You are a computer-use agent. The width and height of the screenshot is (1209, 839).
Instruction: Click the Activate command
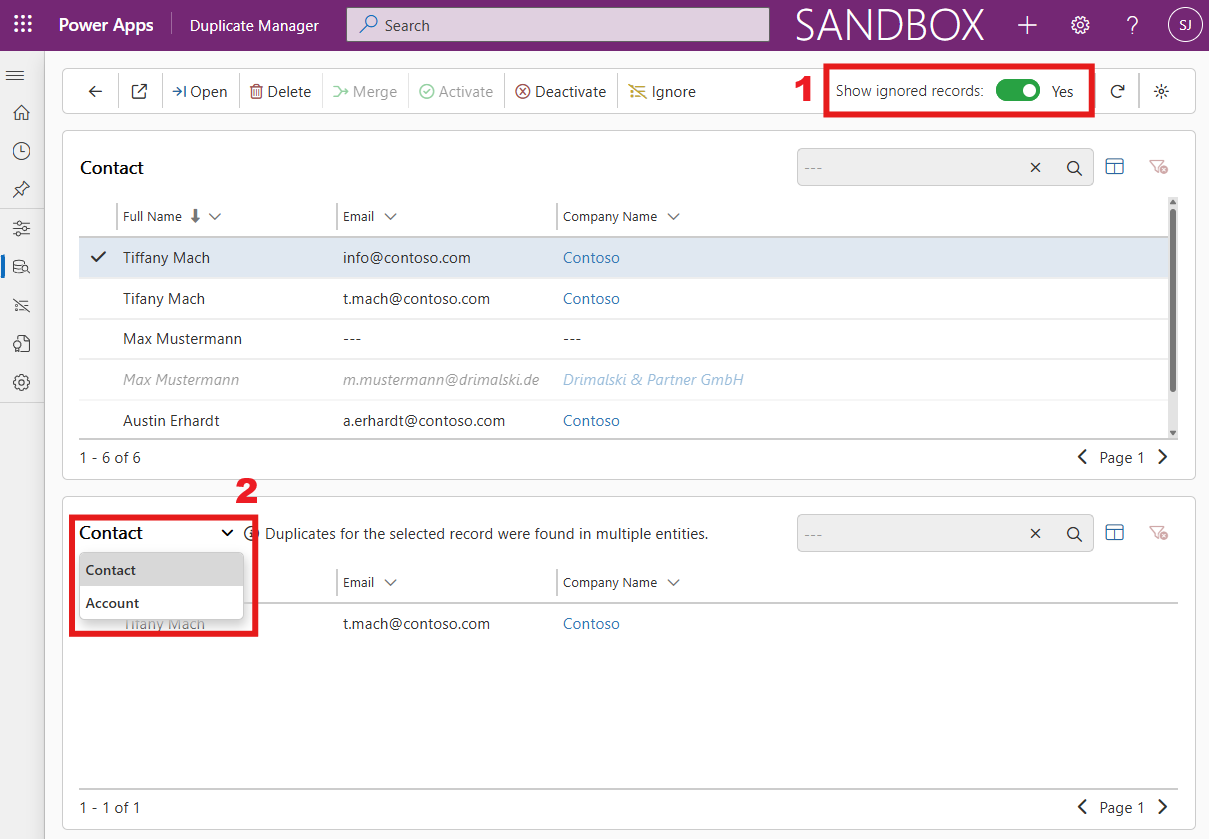tap(456, 92)
